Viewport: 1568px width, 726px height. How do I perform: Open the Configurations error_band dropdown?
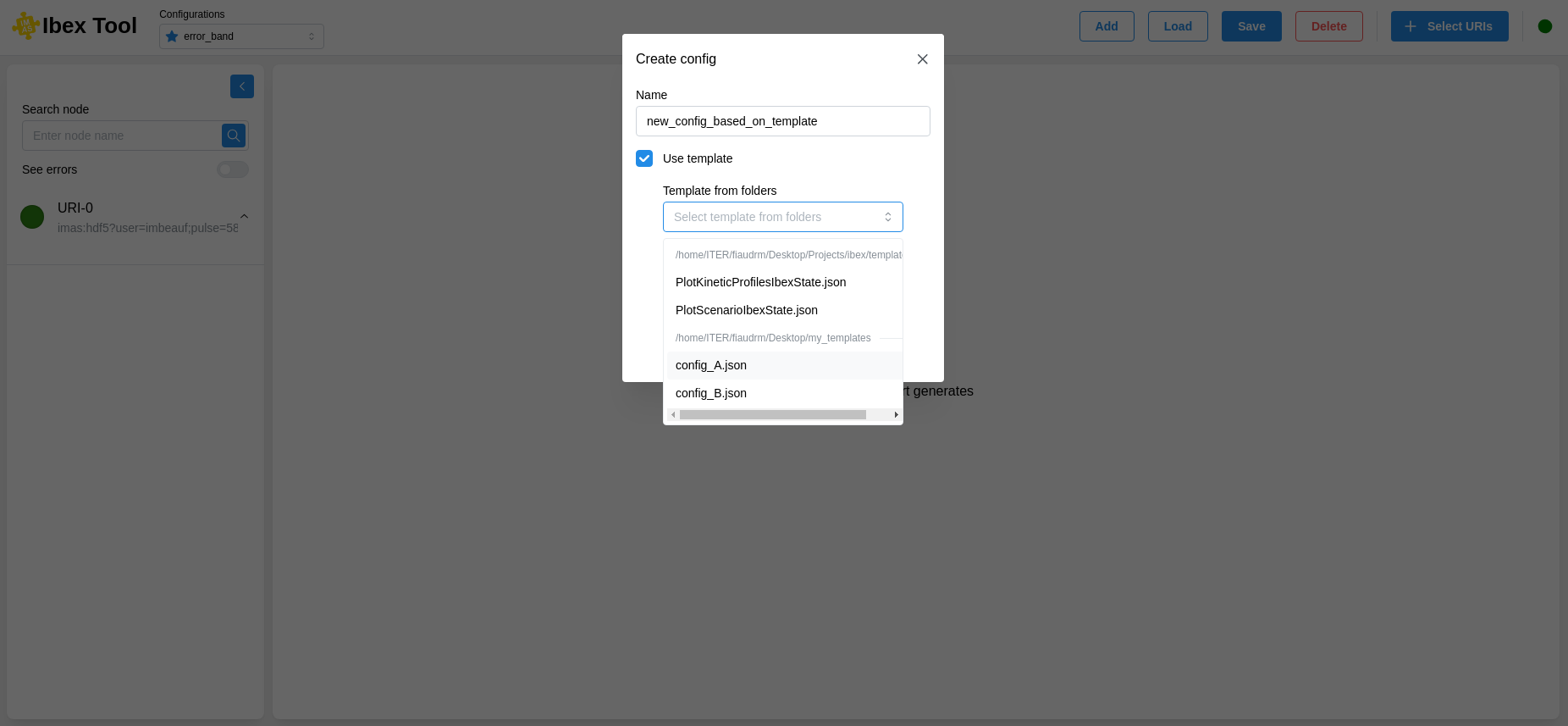(241, 36)
